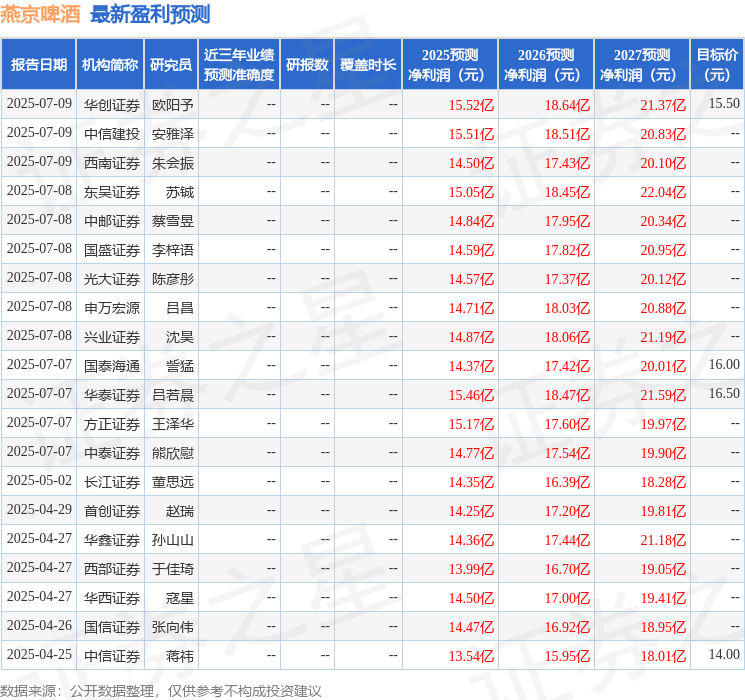Click the 目标价(元) column header

click(717, 65)
